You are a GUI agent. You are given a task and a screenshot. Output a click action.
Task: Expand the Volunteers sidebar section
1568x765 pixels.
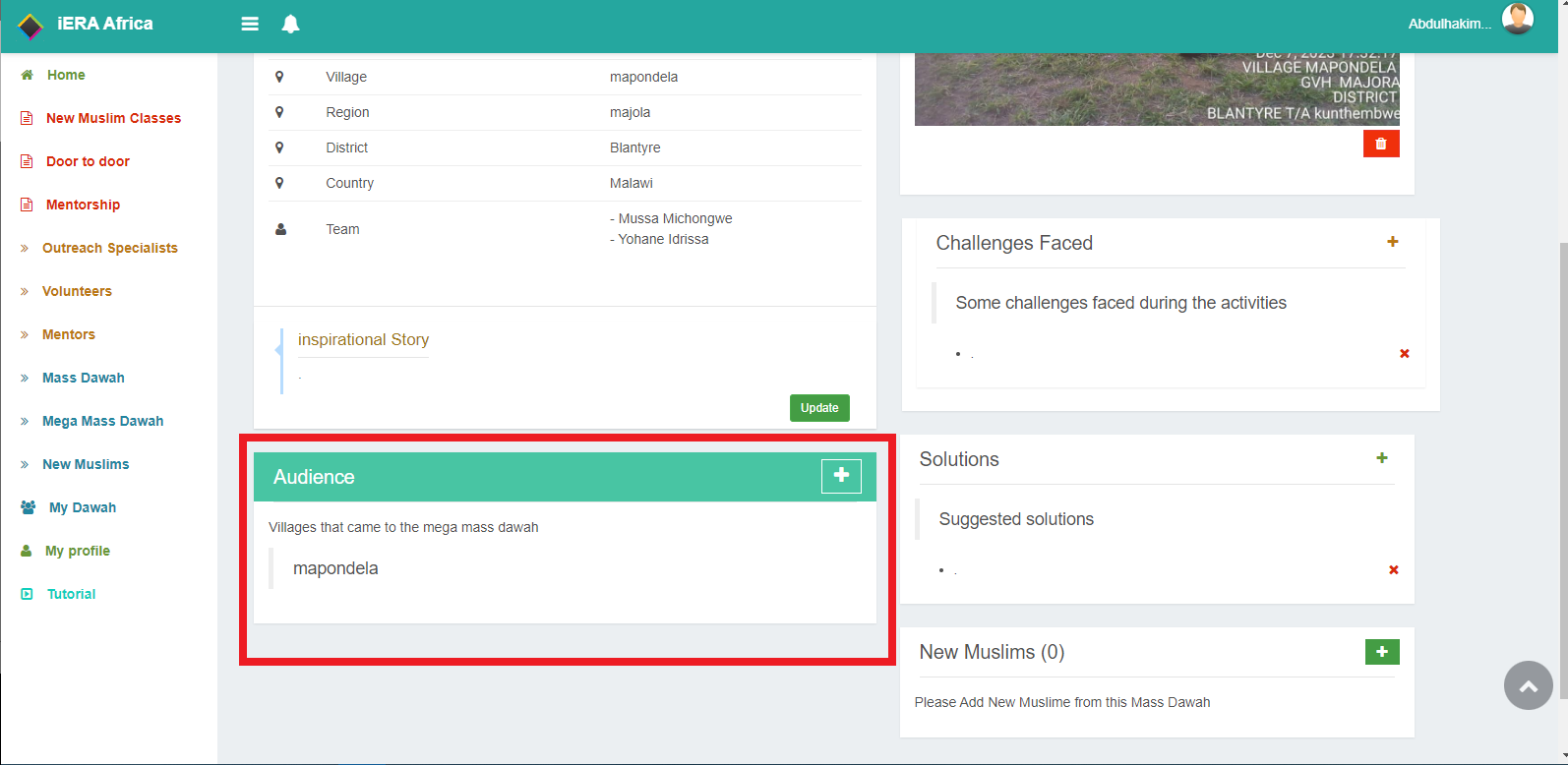77,291
